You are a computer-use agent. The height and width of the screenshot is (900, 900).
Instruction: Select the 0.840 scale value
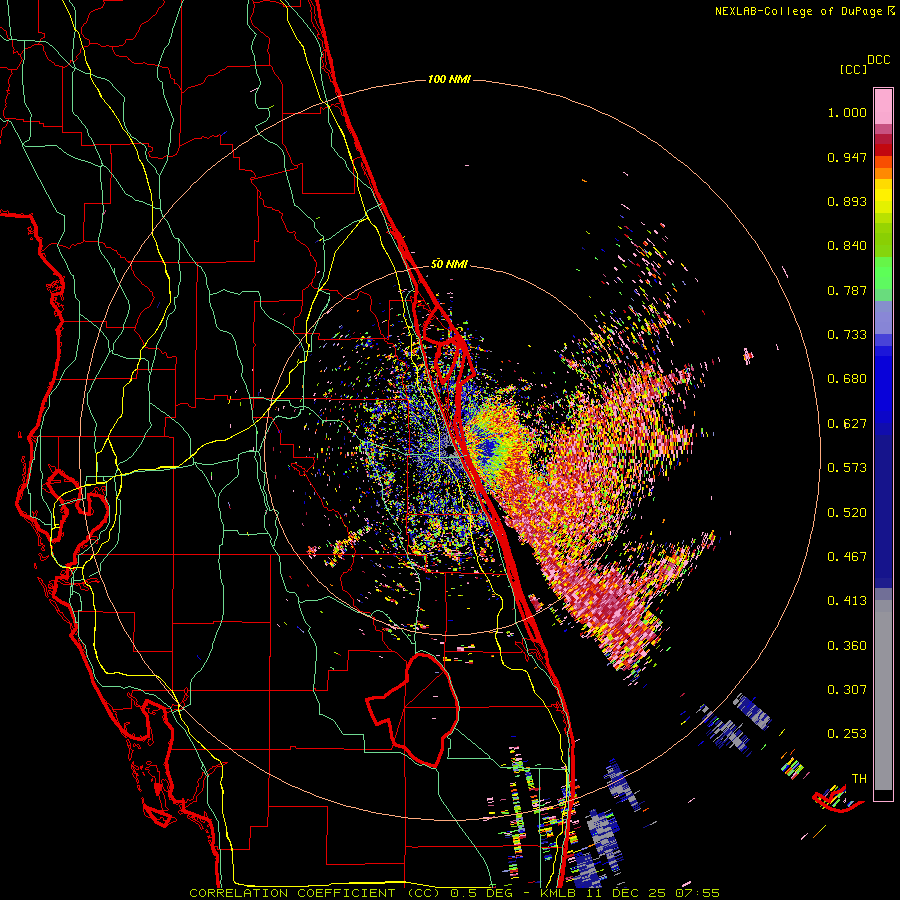coord(847,246)
